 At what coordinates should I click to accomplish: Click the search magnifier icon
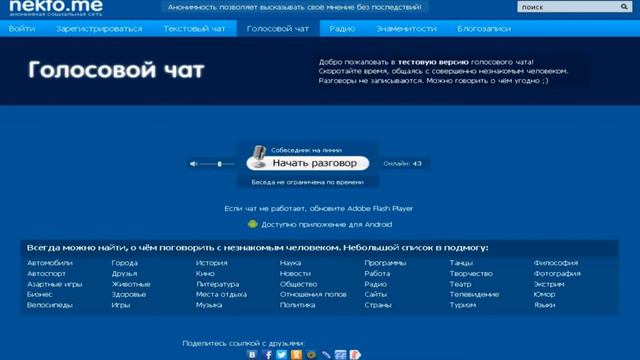624,7
